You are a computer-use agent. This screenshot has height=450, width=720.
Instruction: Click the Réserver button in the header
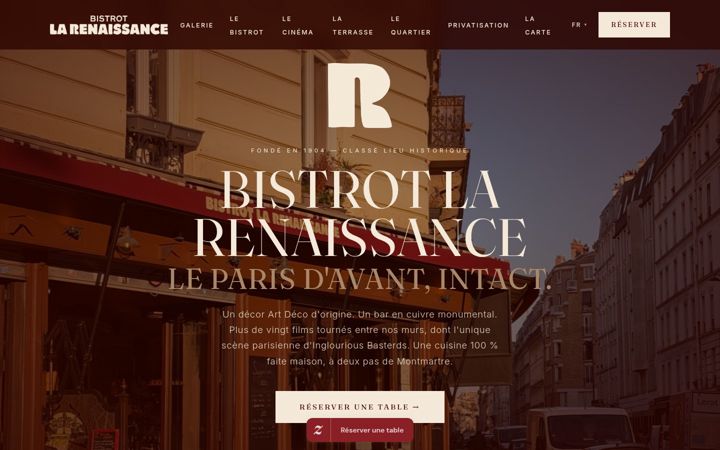(x=634, y=25)
